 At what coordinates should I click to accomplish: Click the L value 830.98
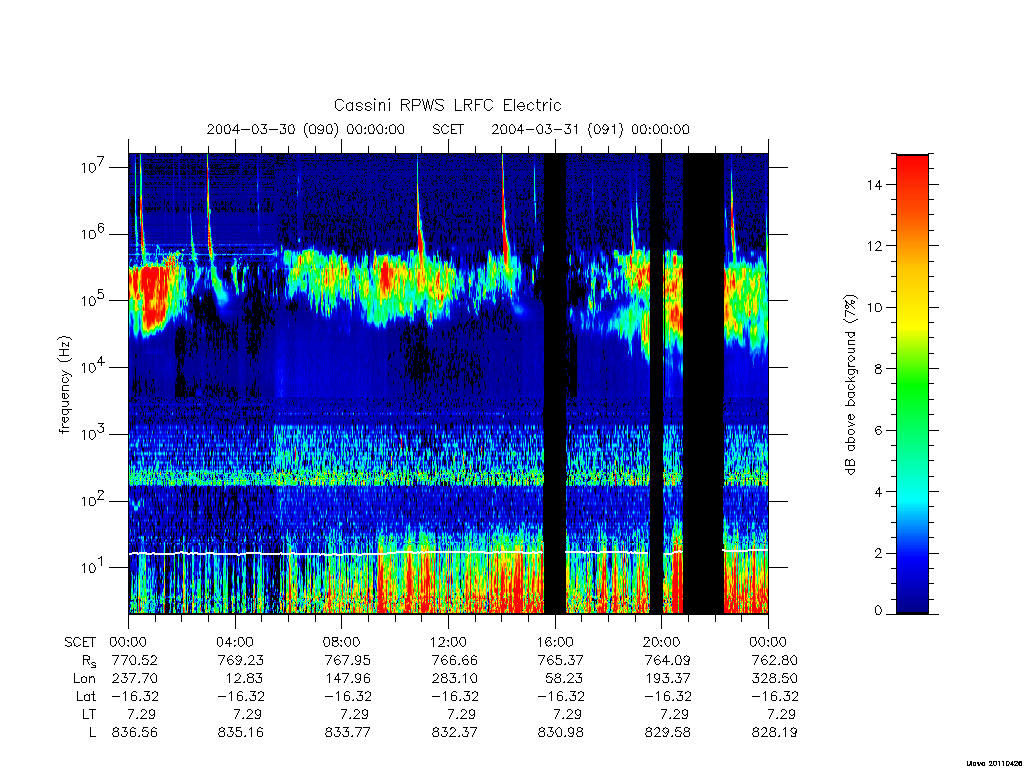(x=560, y=733)
